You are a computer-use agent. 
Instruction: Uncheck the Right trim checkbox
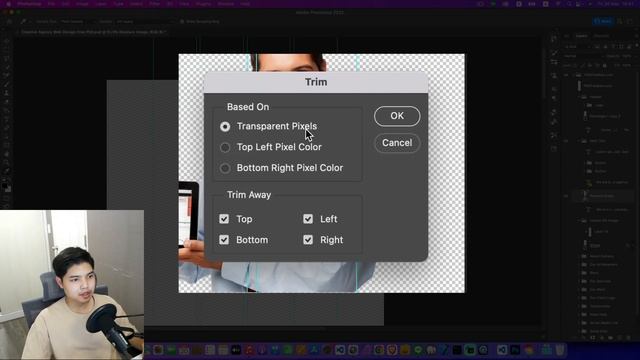tap(308, 240)
